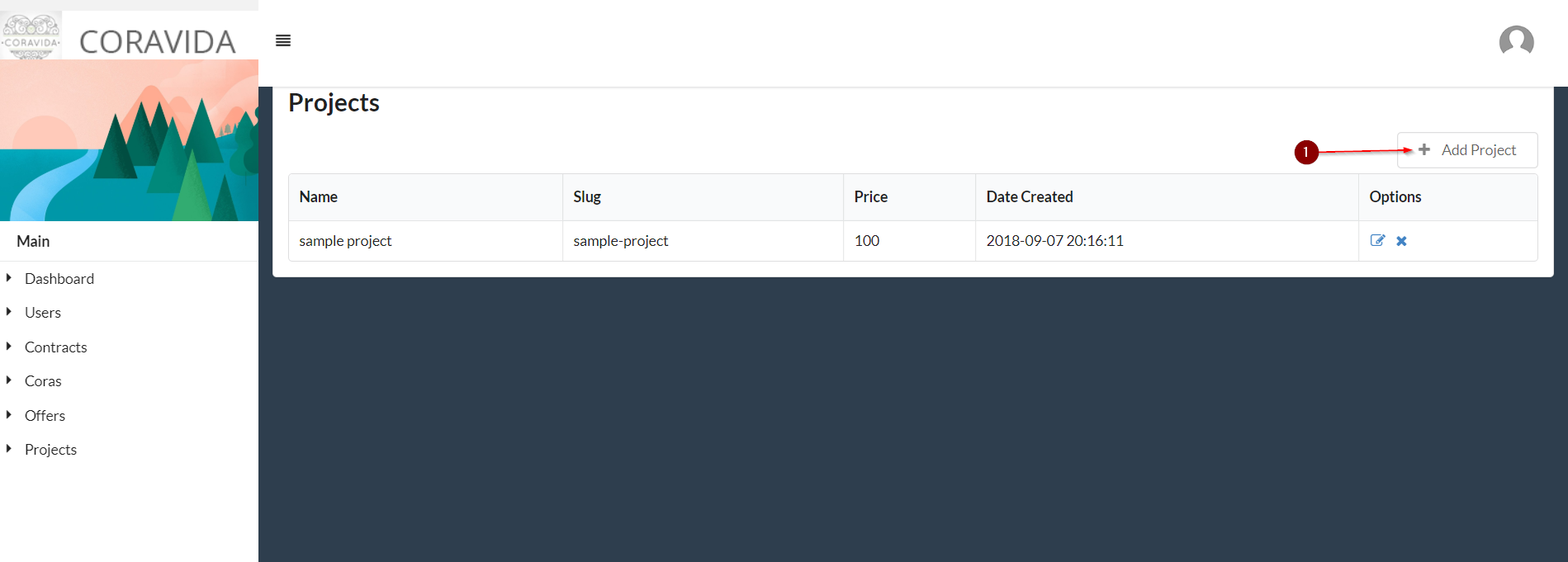Click the Date Created column header
Viewport: 1568px width, 562px height.
1029,197
